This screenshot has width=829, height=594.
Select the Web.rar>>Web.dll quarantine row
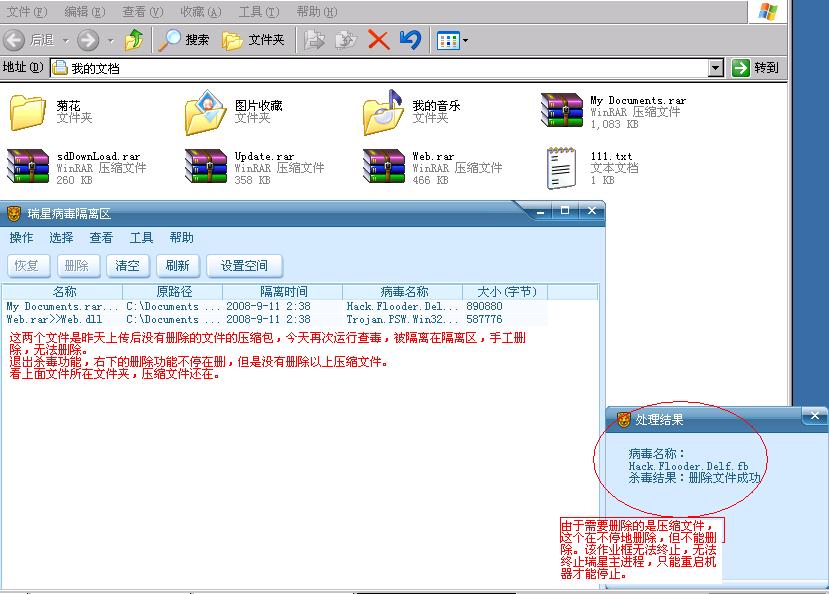[x=276, y=319]
